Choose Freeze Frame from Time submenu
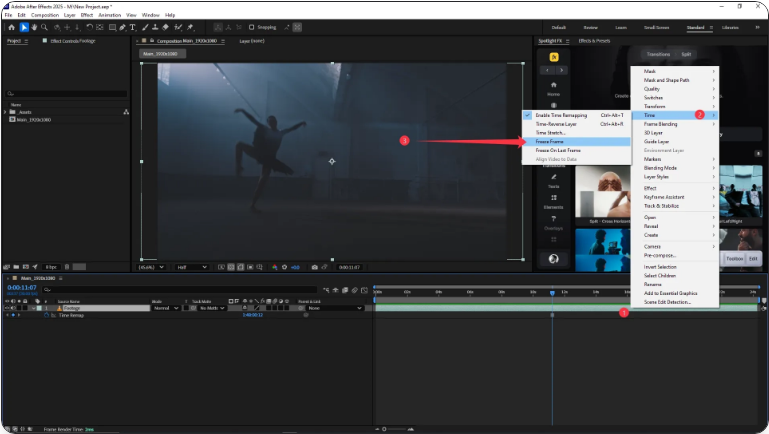The image size is (769, 434). click(551, 141)
